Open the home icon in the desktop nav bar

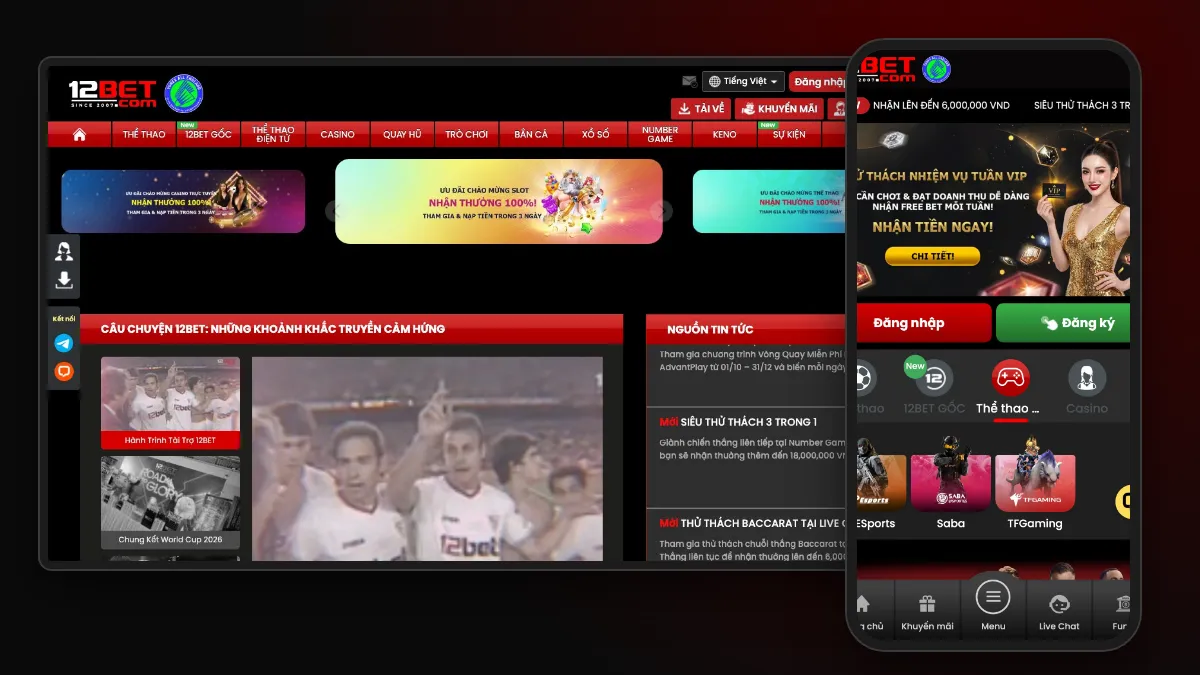click(79, 134)
